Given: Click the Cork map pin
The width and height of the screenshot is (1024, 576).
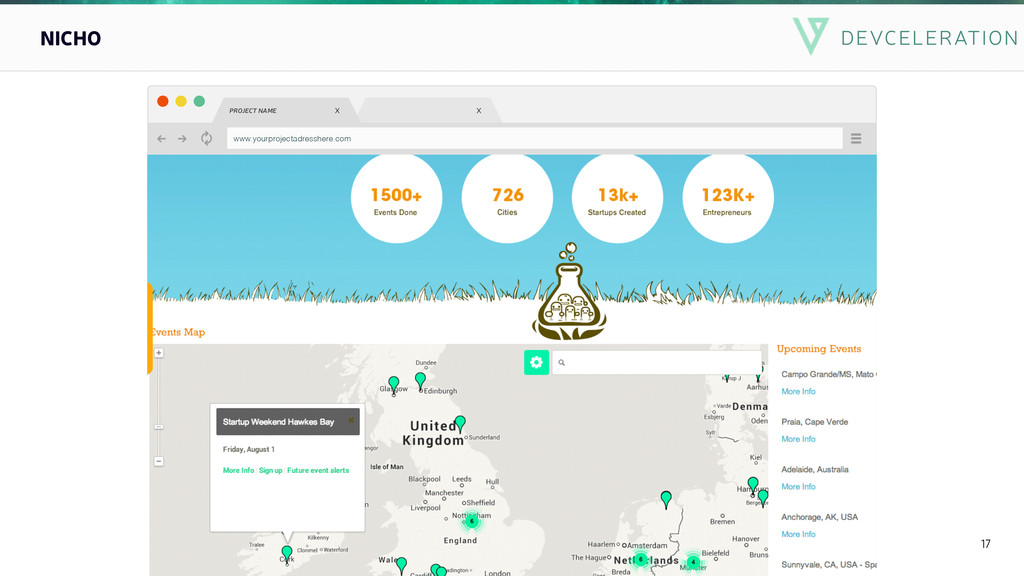Looking at the screenshot, I should (x=287, y=554).
